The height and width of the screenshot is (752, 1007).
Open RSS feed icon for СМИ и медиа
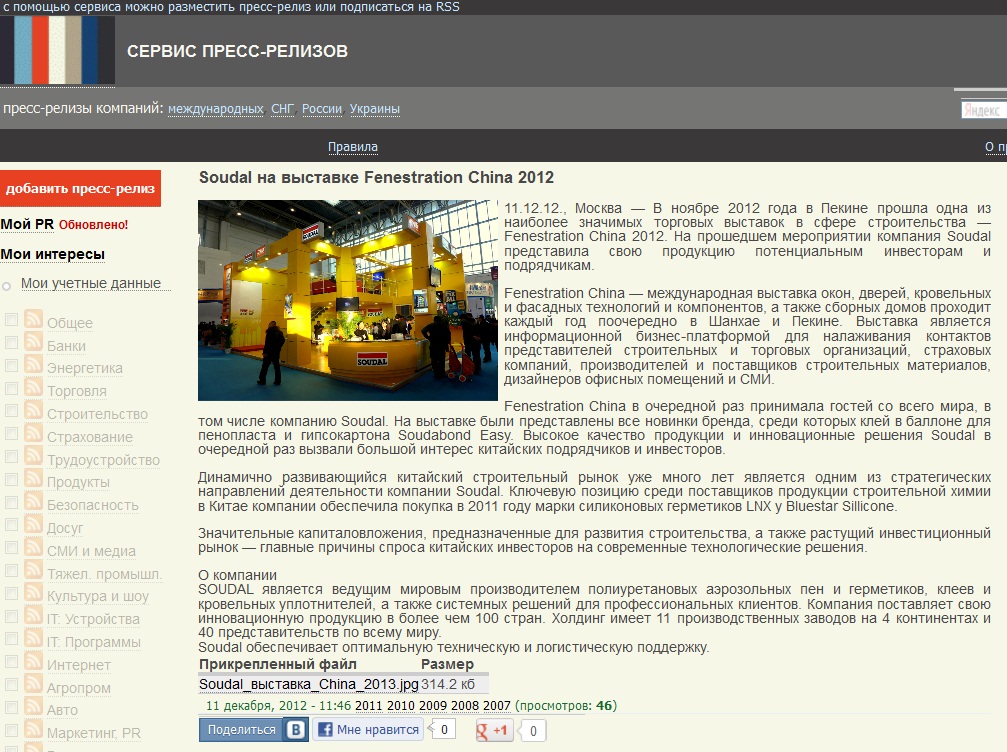(x=33, y=547)
